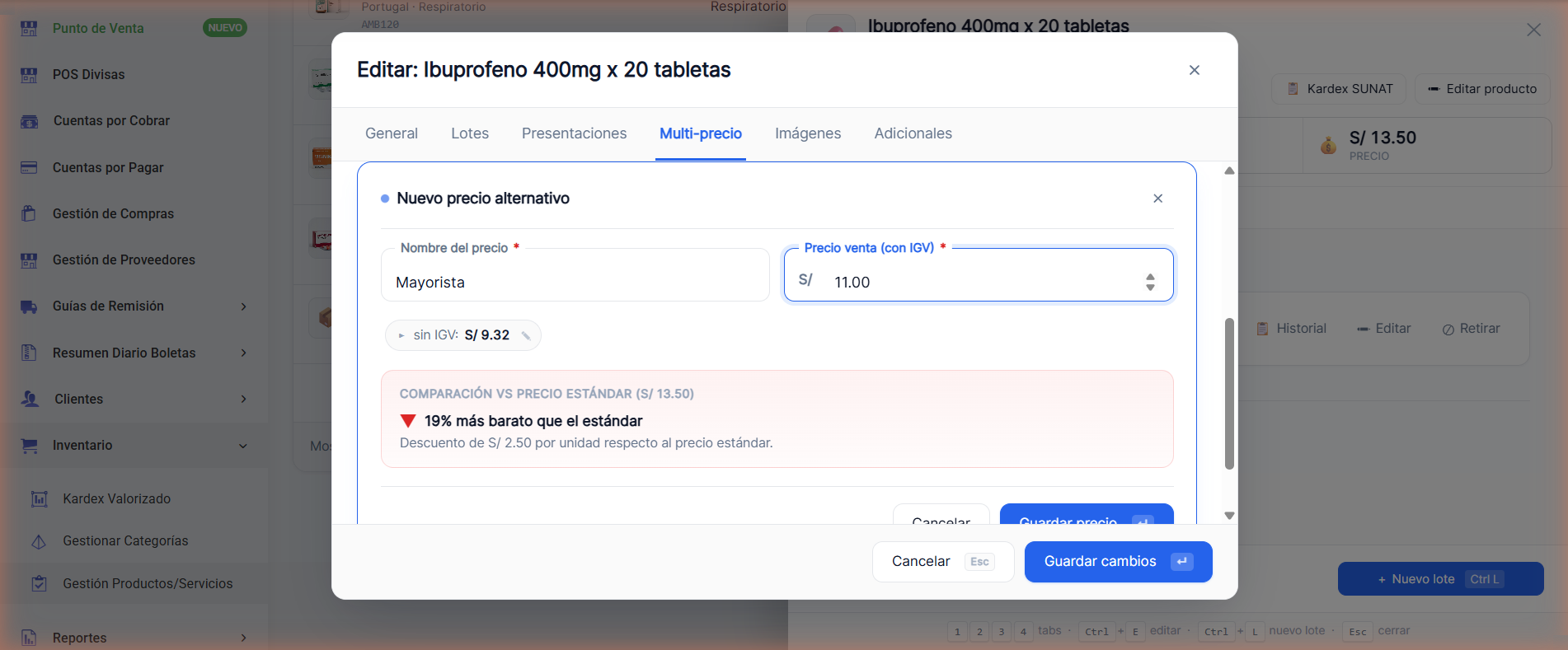This screenshot has height=650, width=1568.
Task: Click the Nombre del precio input field
Action: tap(575, 275)
